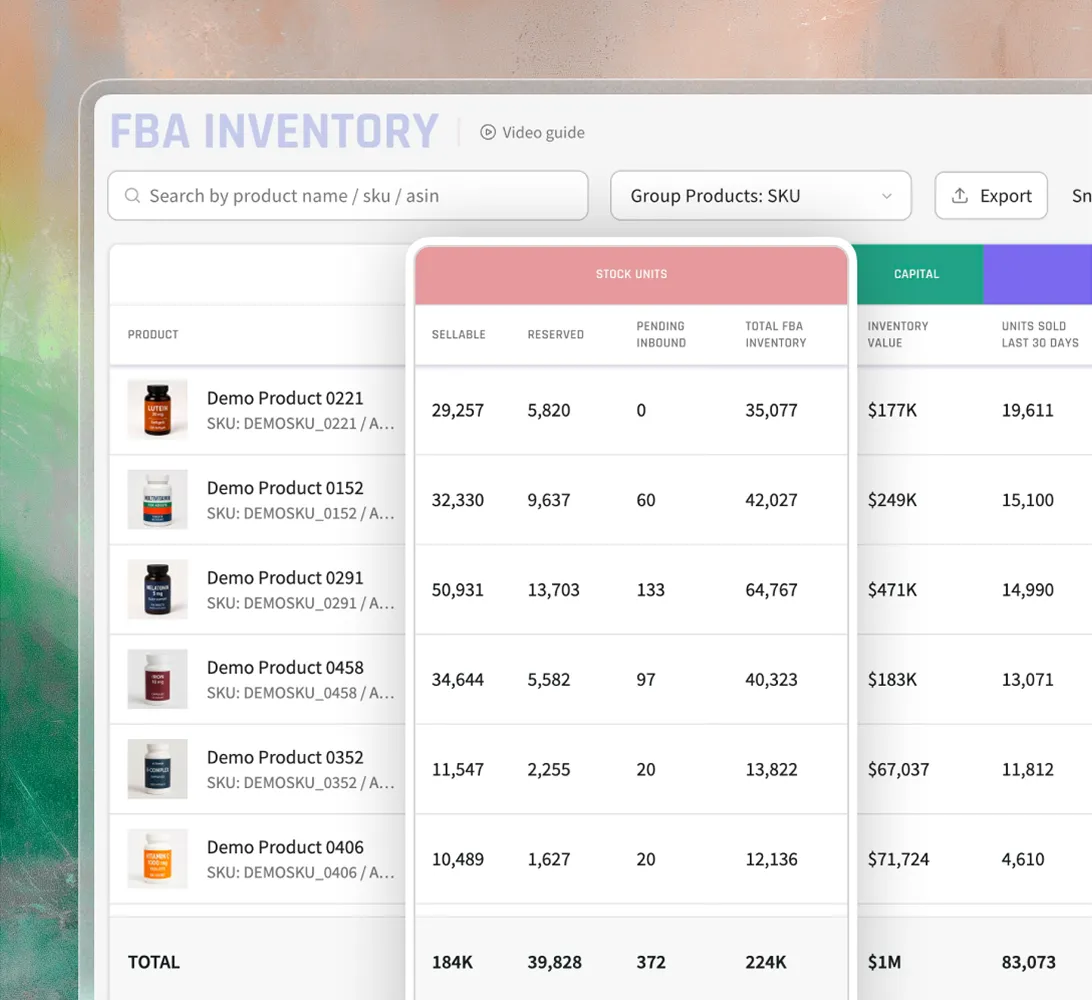This screenshot has width=1092, height=1000.
Task: Click the Group Products chevron arrow
Action: click(x=887, y=196)
